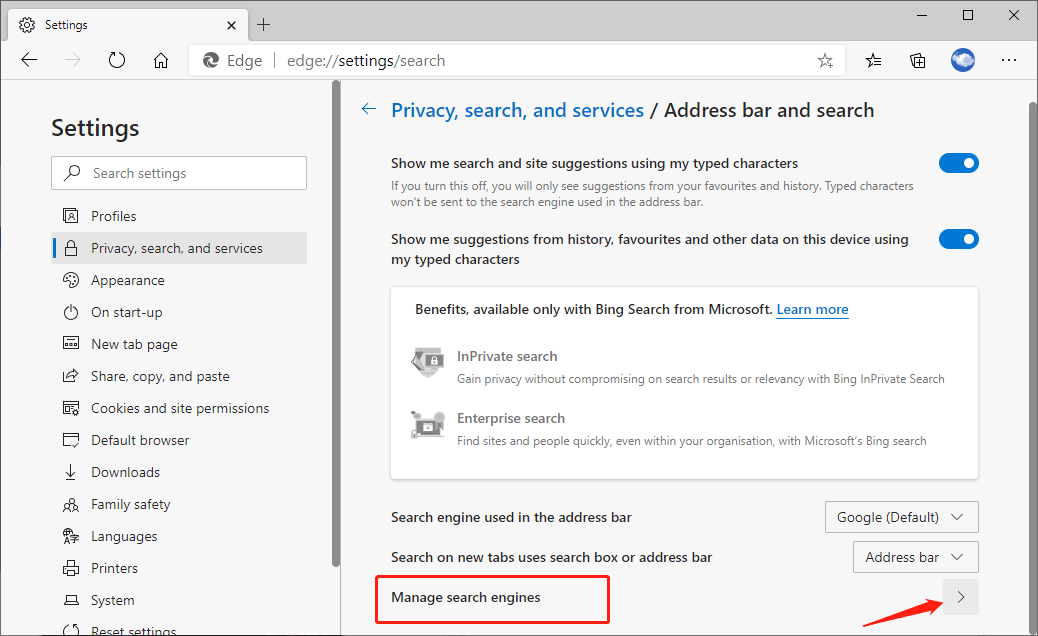Screen dimensions: 1038x636
Task: Click Manage search engines label
Action: click(x=465, y=597)
